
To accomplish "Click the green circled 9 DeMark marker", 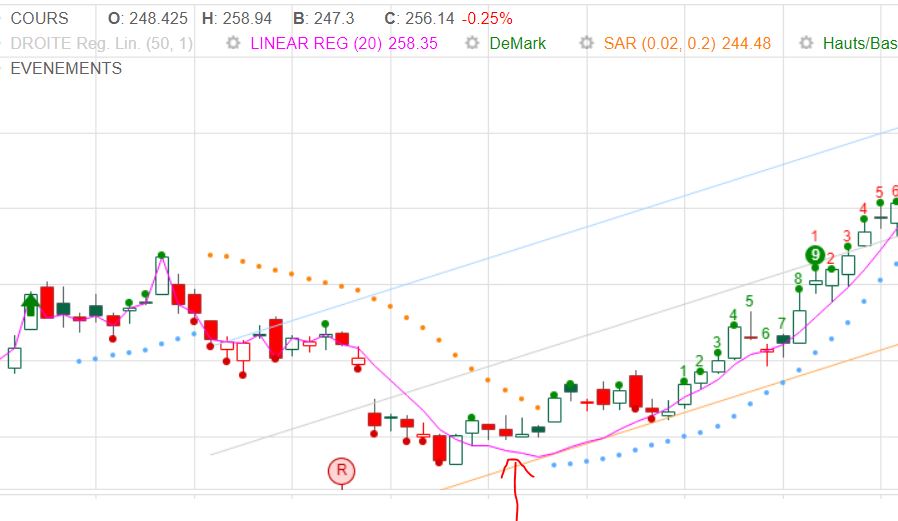I will coord(814,255).
